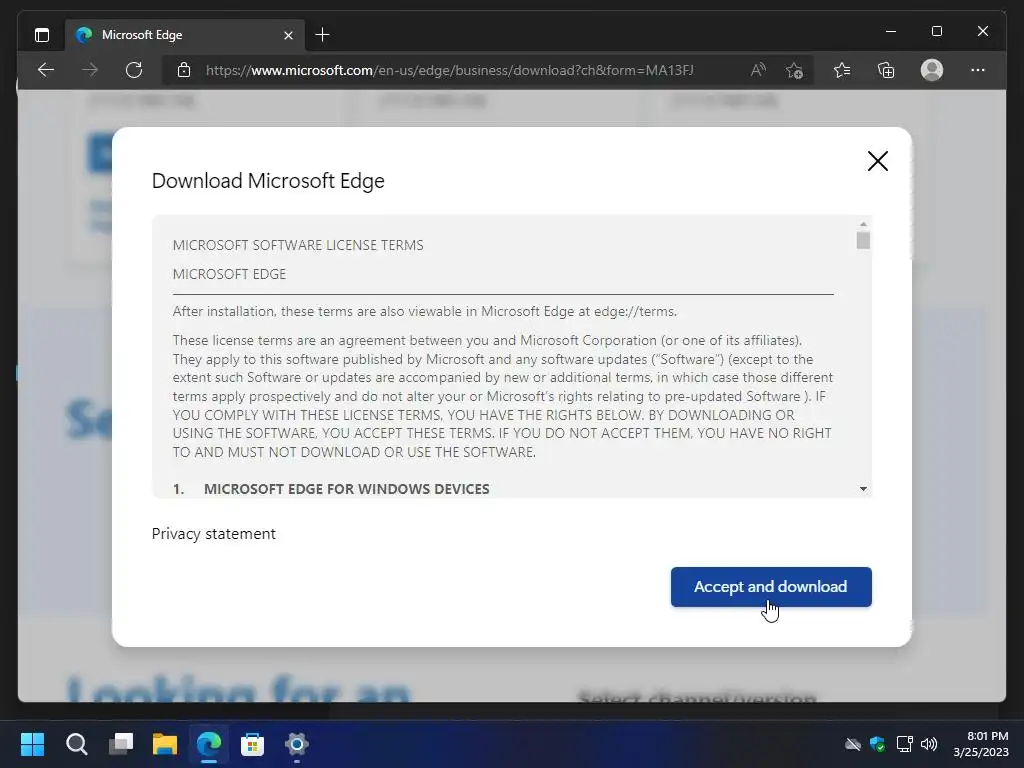Open Settings and more menu
The height and width of the screenshot is (768, 1024).
[x=978, y=70]
